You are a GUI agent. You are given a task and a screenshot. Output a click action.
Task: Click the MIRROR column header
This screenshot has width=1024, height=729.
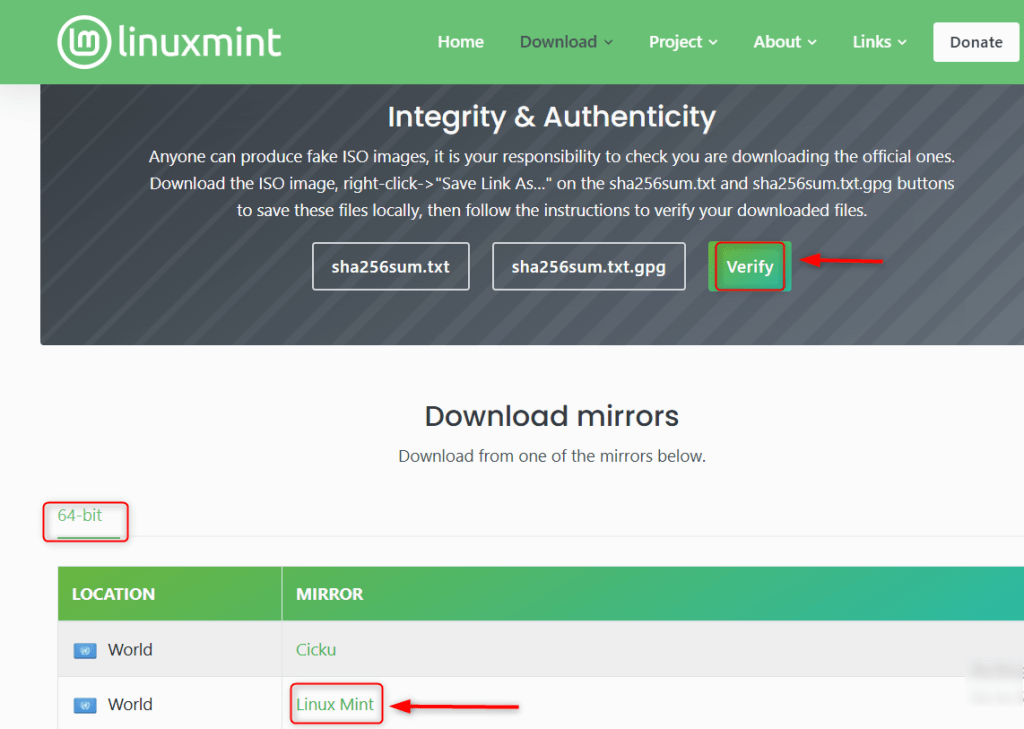click(329, 593)
